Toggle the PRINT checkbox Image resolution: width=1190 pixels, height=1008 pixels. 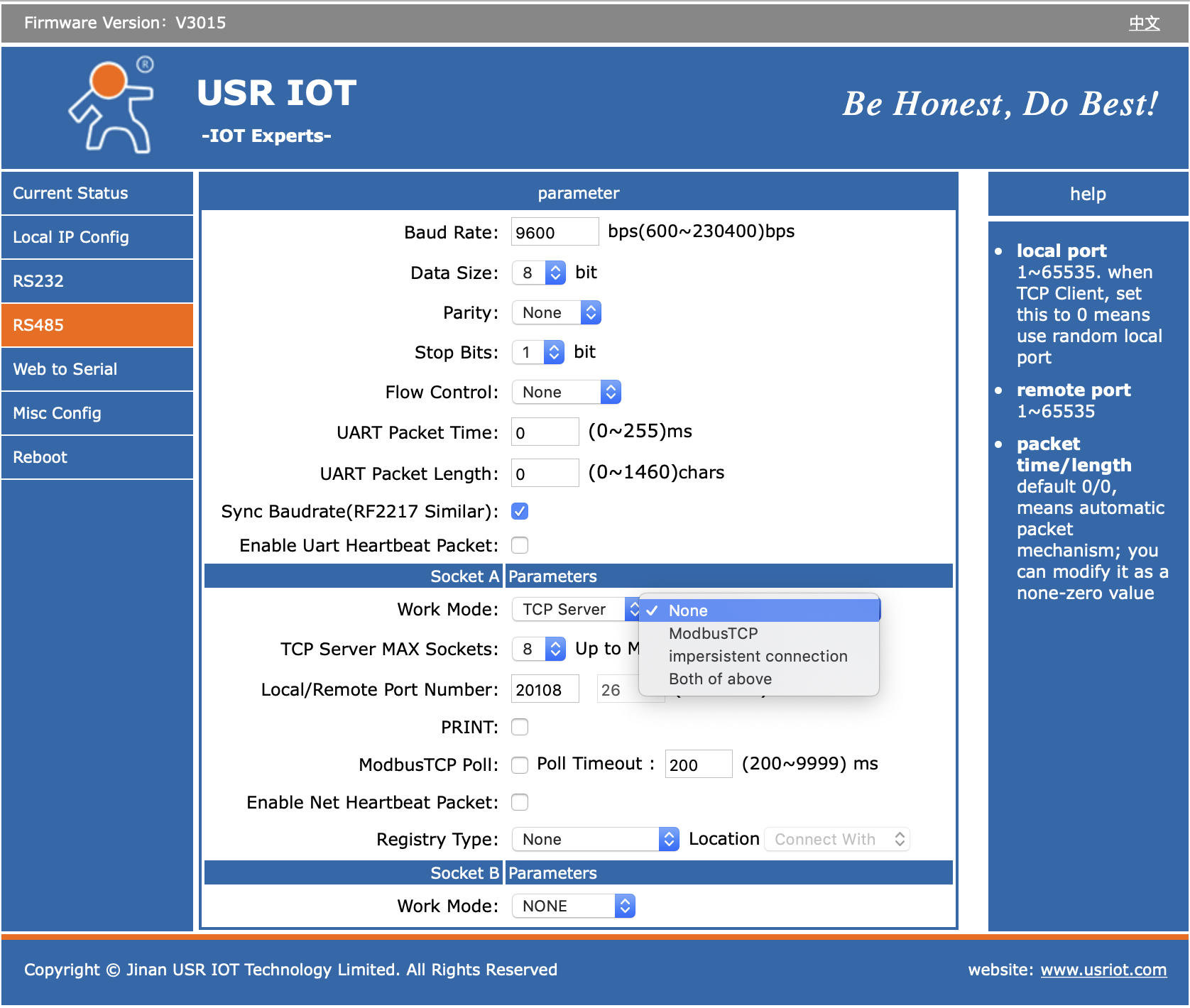520,727
